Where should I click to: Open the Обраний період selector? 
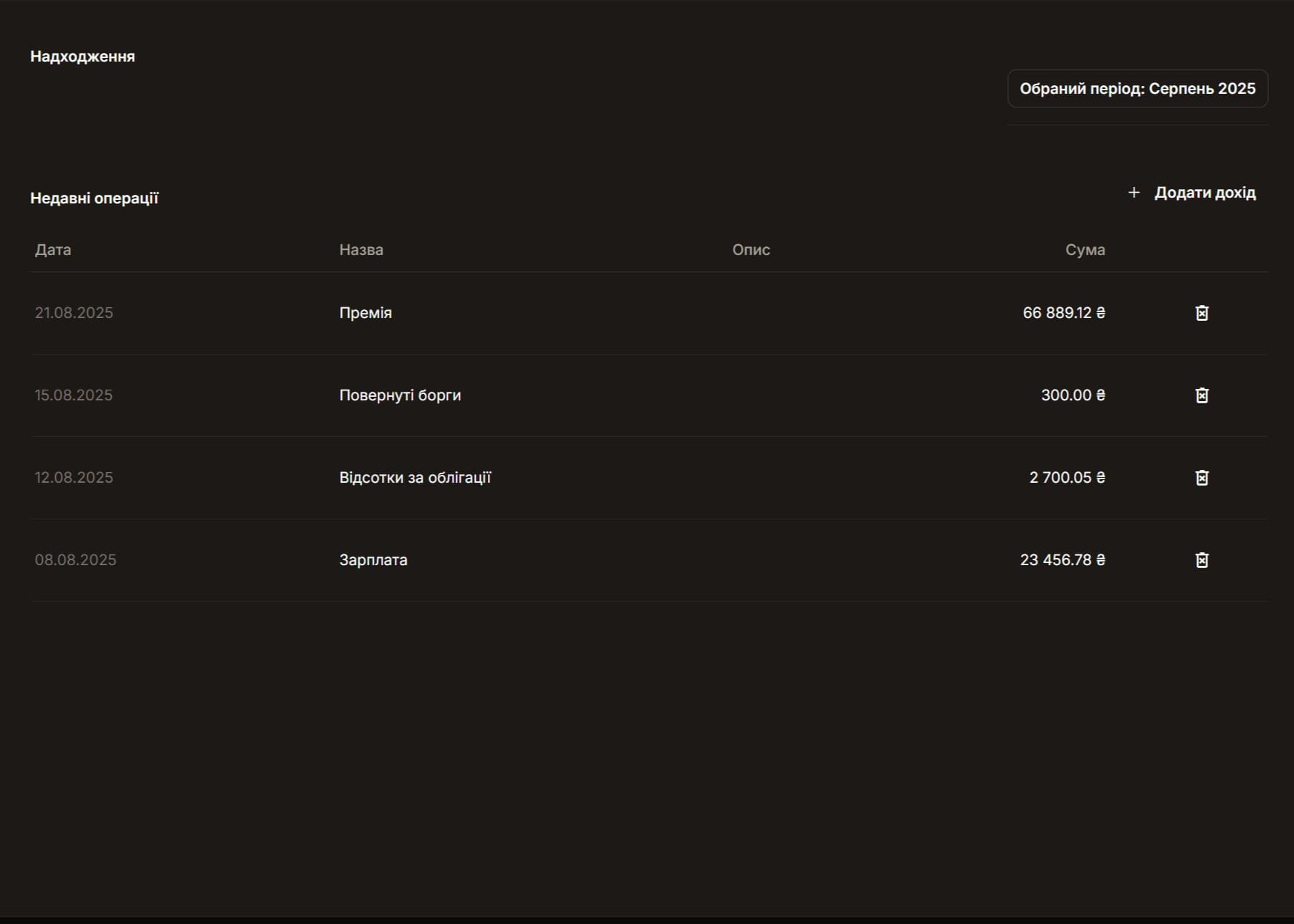tap(1137, 89)
